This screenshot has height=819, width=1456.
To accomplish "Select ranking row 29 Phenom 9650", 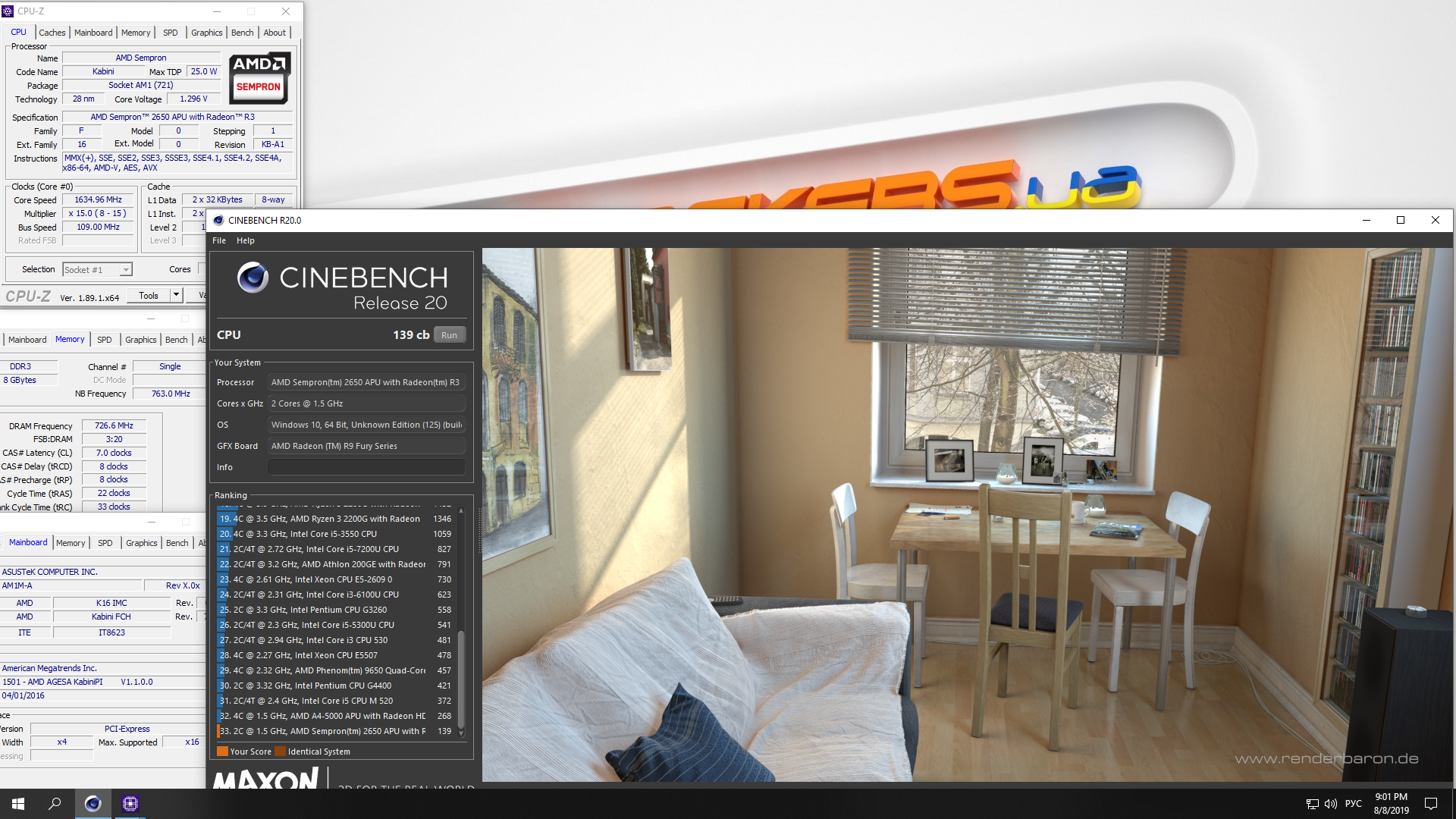I will point(336,670).
